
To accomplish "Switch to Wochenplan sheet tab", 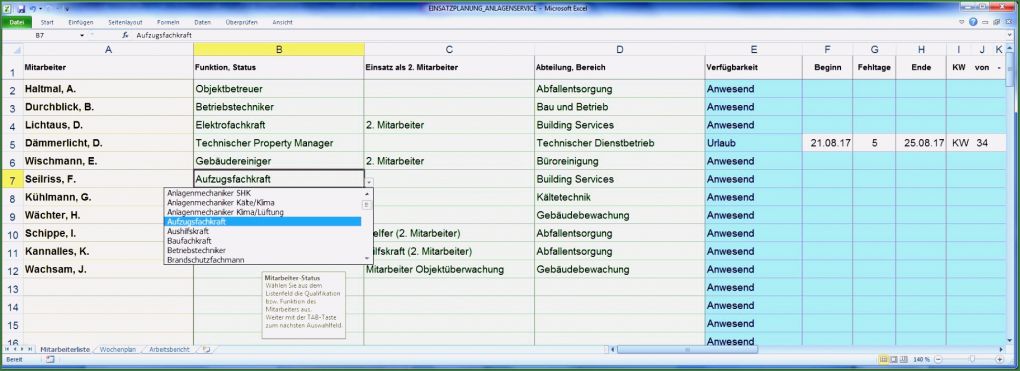I will pyautogui.click(x=118, y=350).
